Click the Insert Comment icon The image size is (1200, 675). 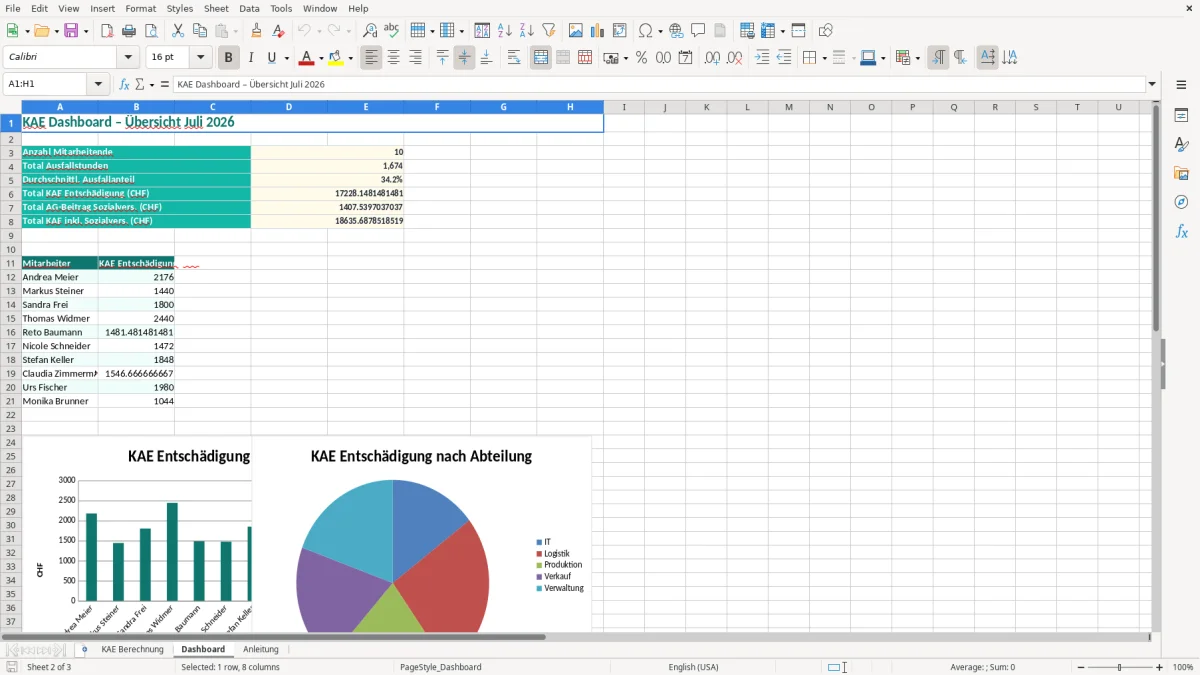(x=698, y=31)
